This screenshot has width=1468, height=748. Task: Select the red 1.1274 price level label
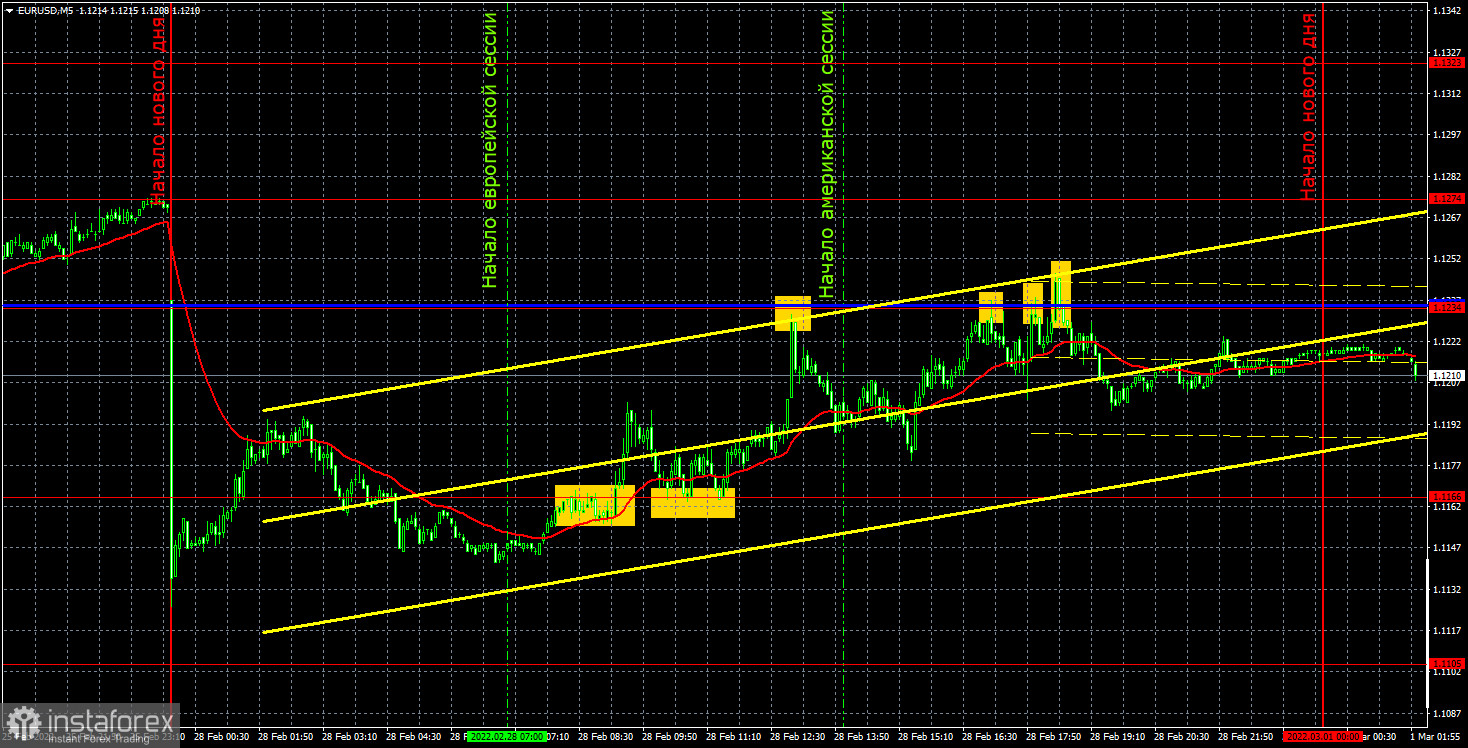point(1448,198)
